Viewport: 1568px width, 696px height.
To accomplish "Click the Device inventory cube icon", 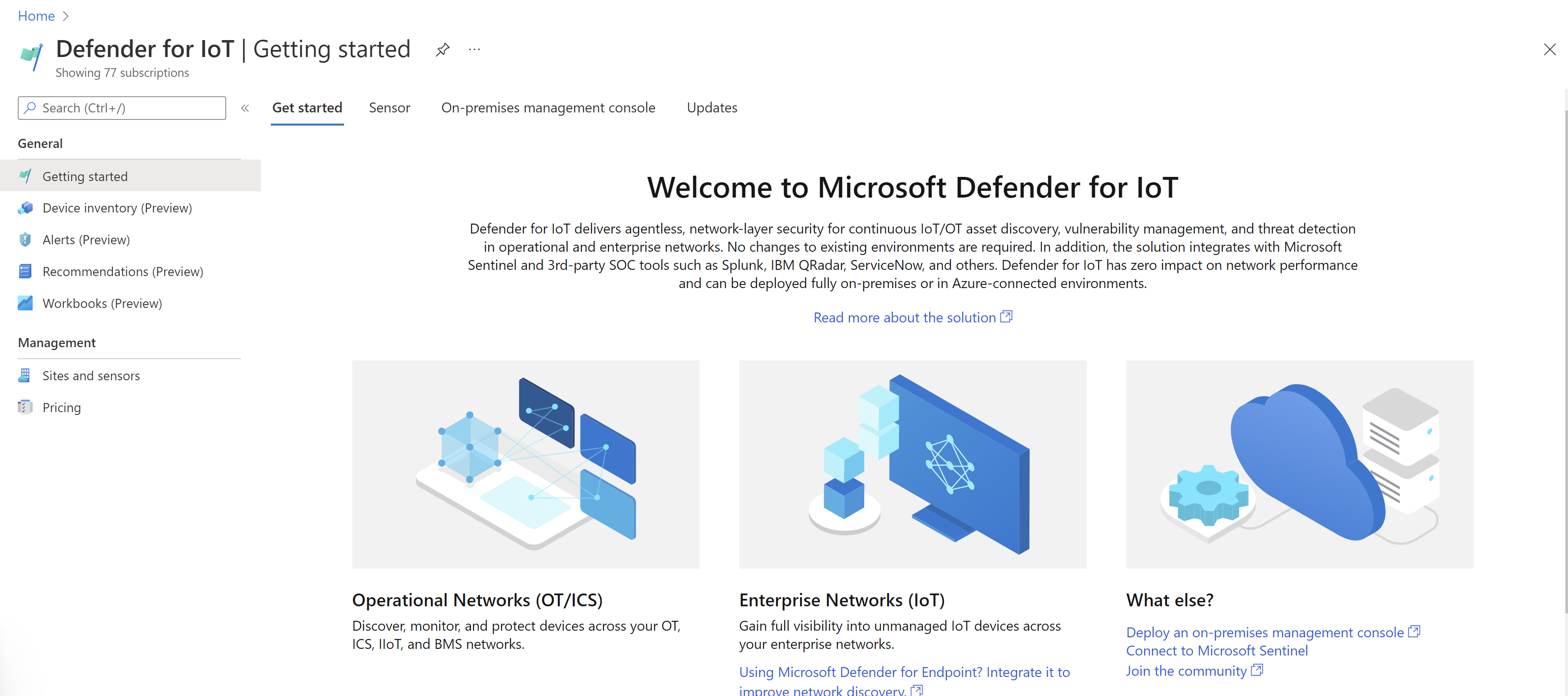I will (25, 208).
